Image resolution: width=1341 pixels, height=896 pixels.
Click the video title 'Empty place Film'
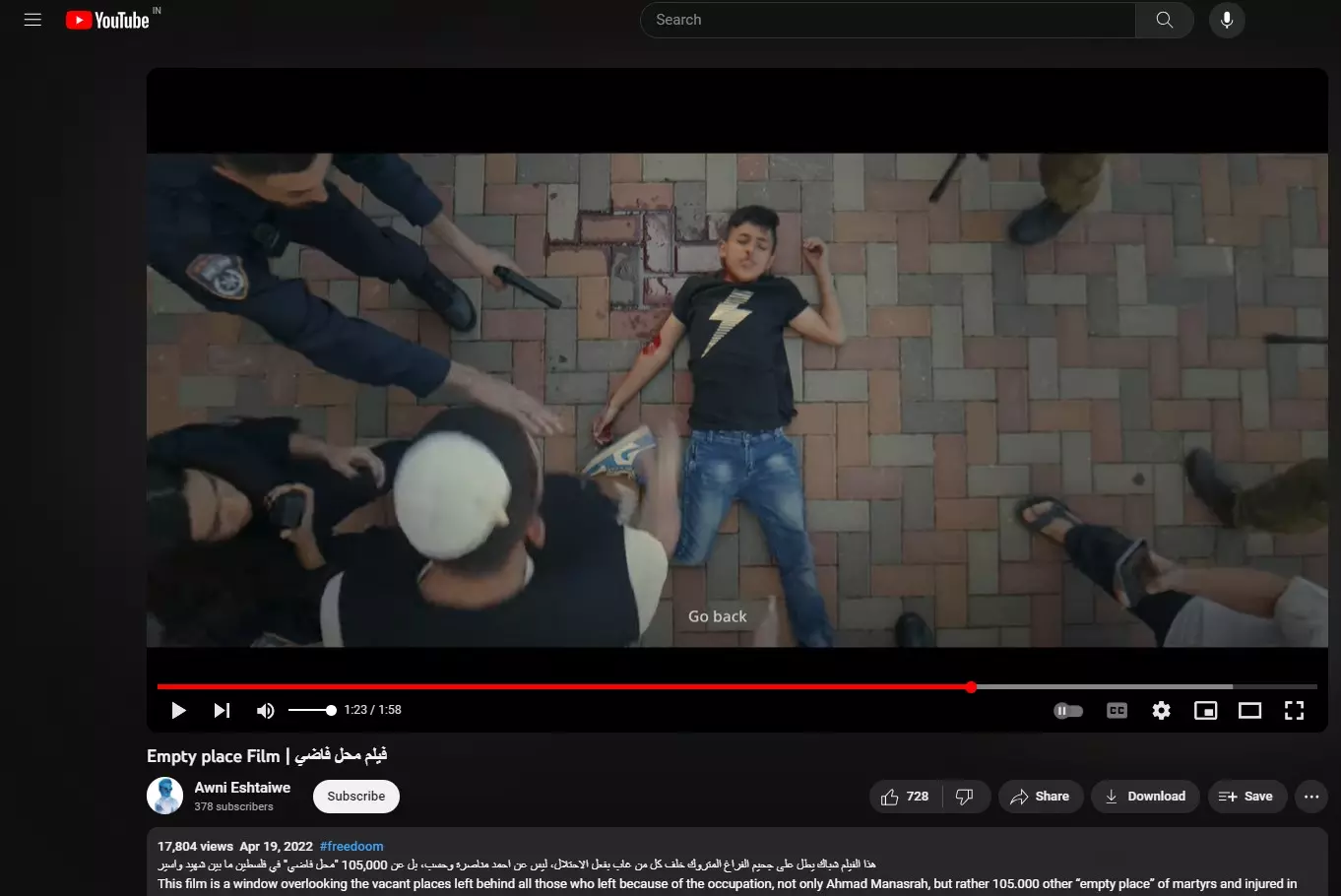pos(267,755)
